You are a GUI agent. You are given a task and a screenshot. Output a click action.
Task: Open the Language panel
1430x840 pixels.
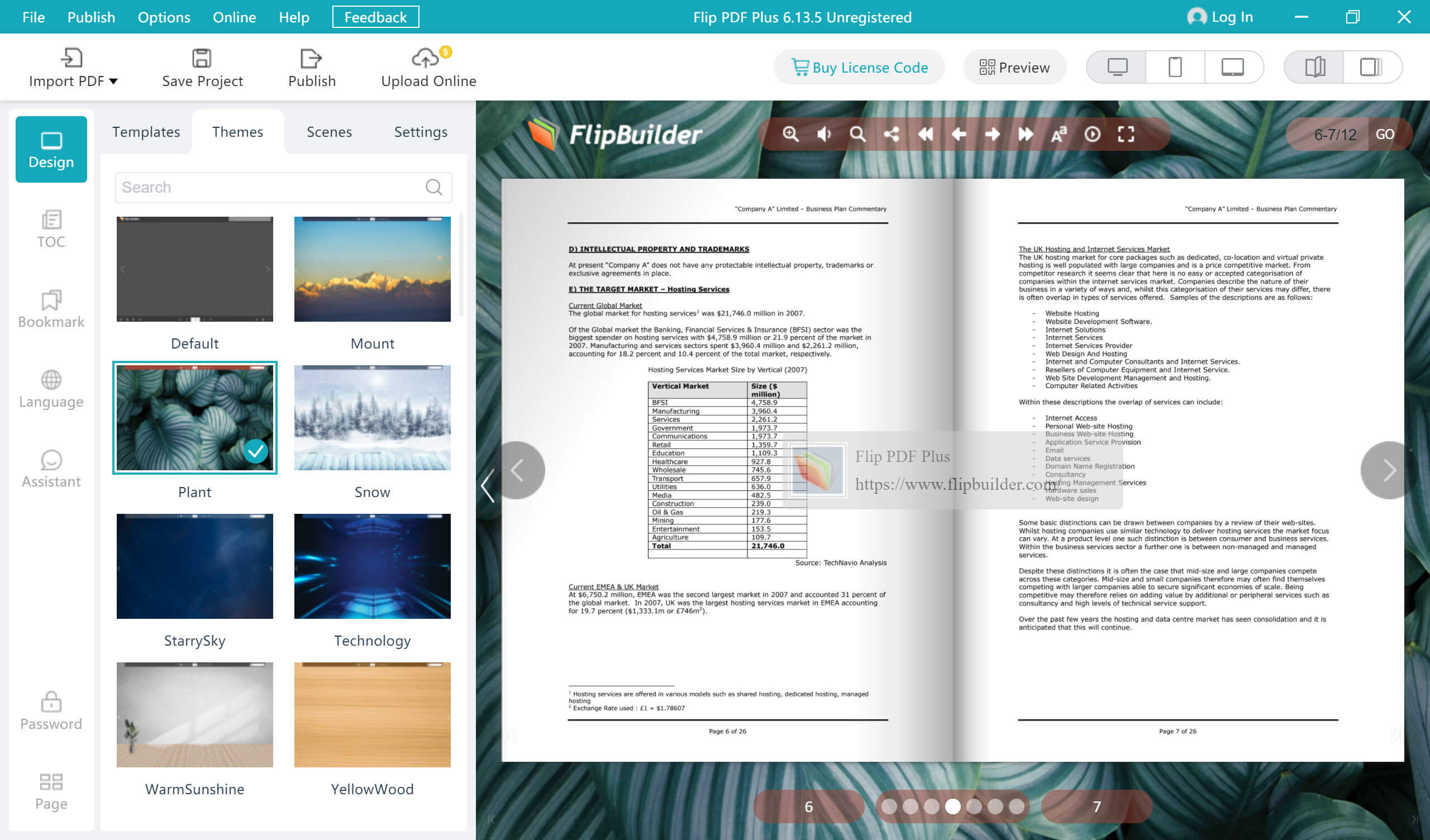(x=51, y=388)
